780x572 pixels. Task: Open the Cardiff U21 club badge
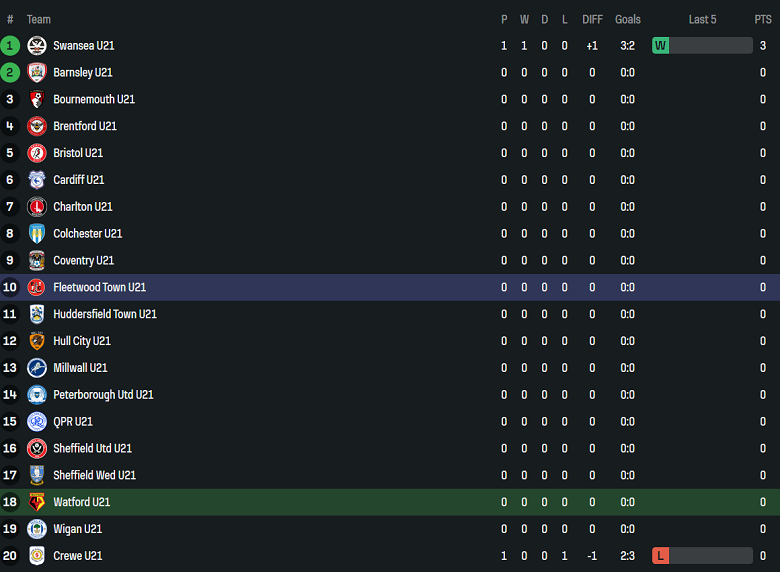tap(37, 180)
